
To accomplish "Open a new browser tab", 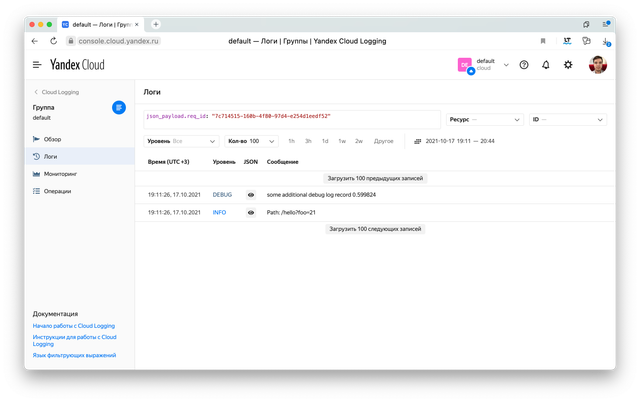I will coord(156,24).
